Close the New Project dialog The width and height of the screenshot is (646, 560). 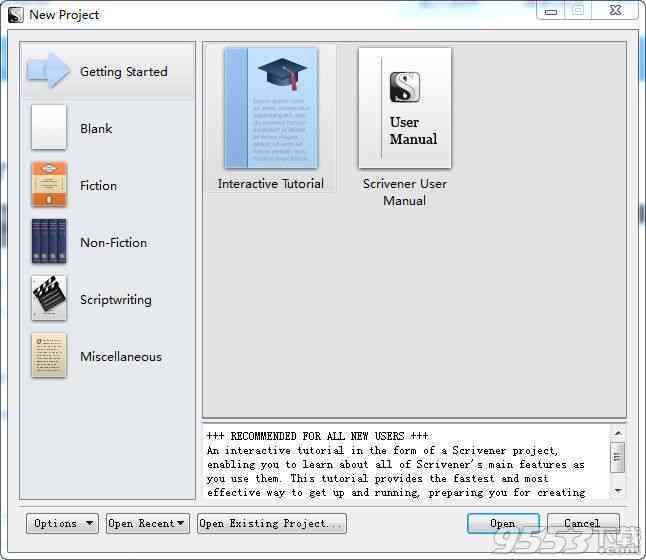[x=616, y=11]
